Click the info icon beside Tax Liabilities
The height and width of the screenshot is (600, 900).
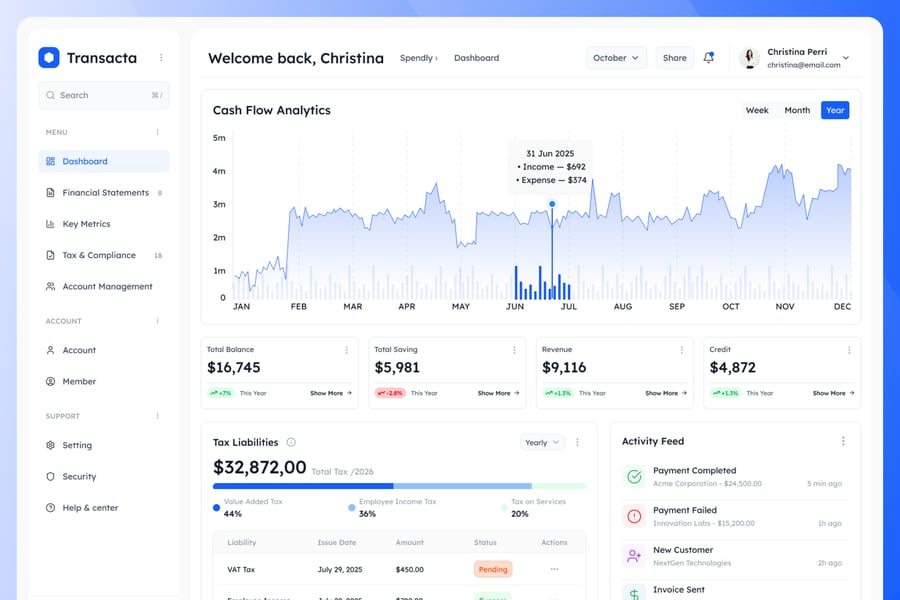(x=291, y=442)
